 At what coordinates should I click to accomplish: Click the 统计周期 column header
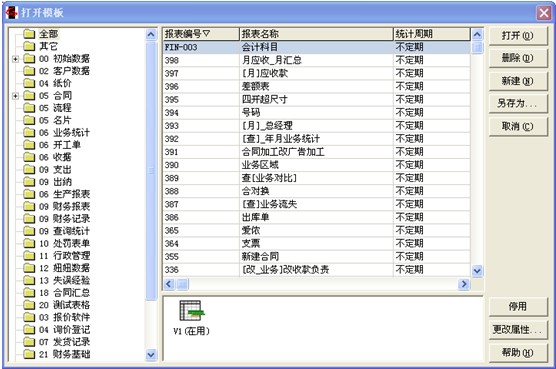click(x=432, y=34)
